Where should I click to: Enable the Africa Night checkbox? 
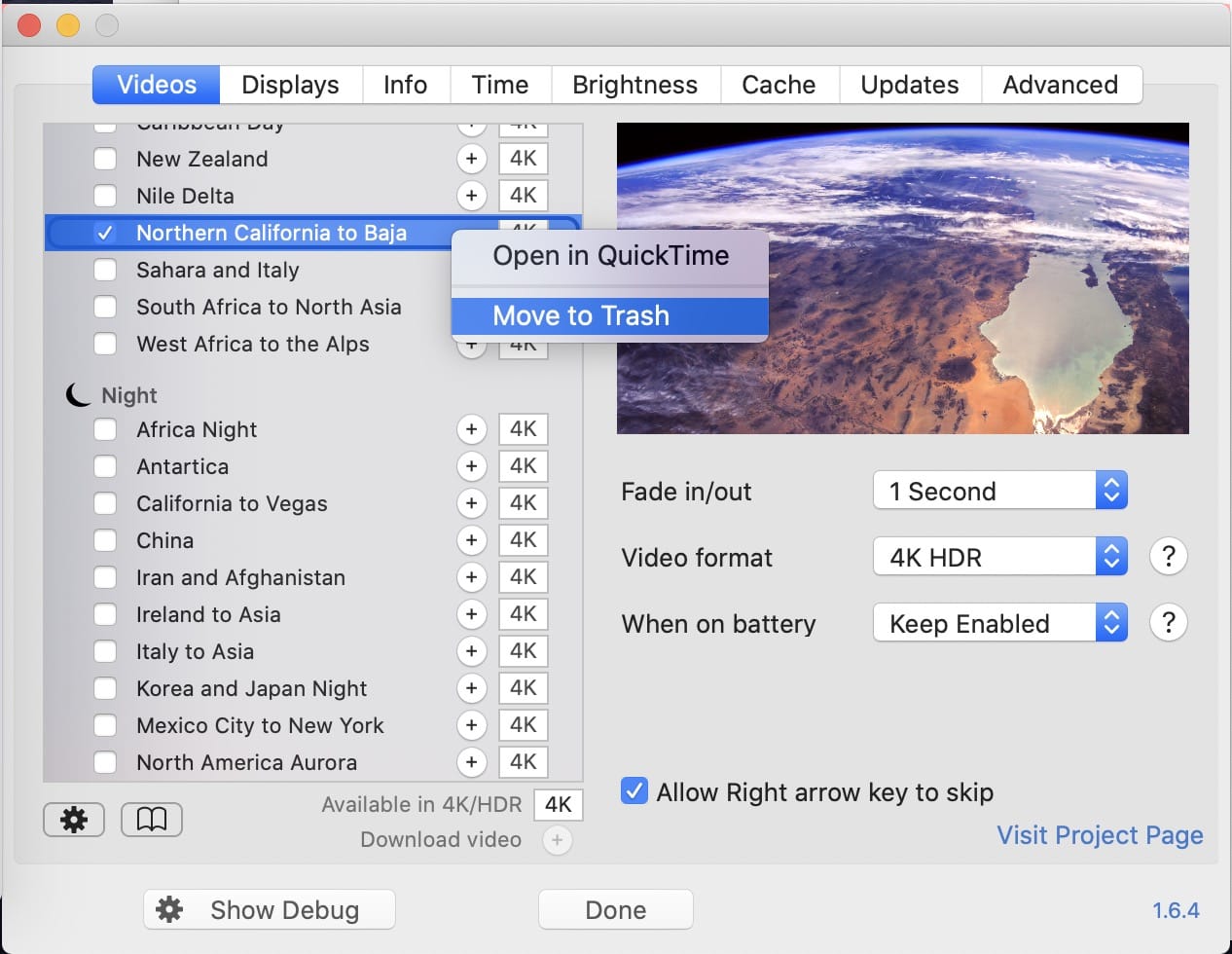click(105, 429)
